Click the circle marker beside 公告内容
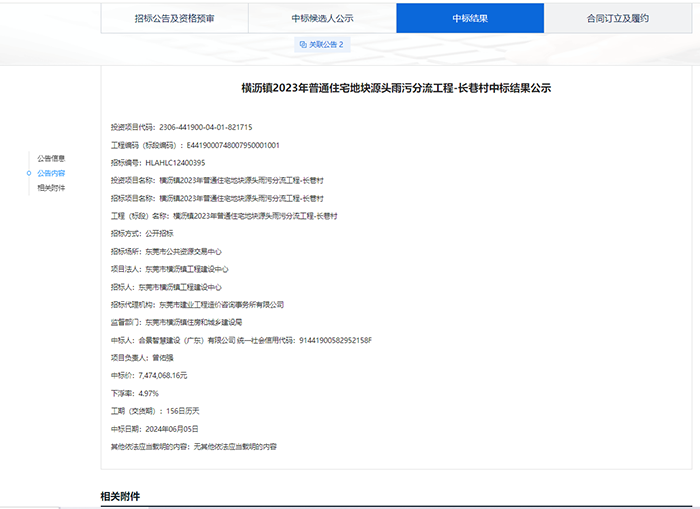 tap(30, 173)
